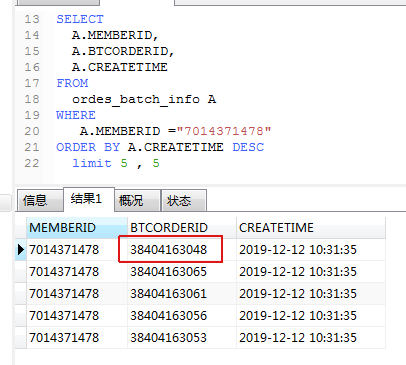Click the MEMBERID column header
Image resolution: width=406 pixels, height=365 pixels.
(x=77, y=228)
